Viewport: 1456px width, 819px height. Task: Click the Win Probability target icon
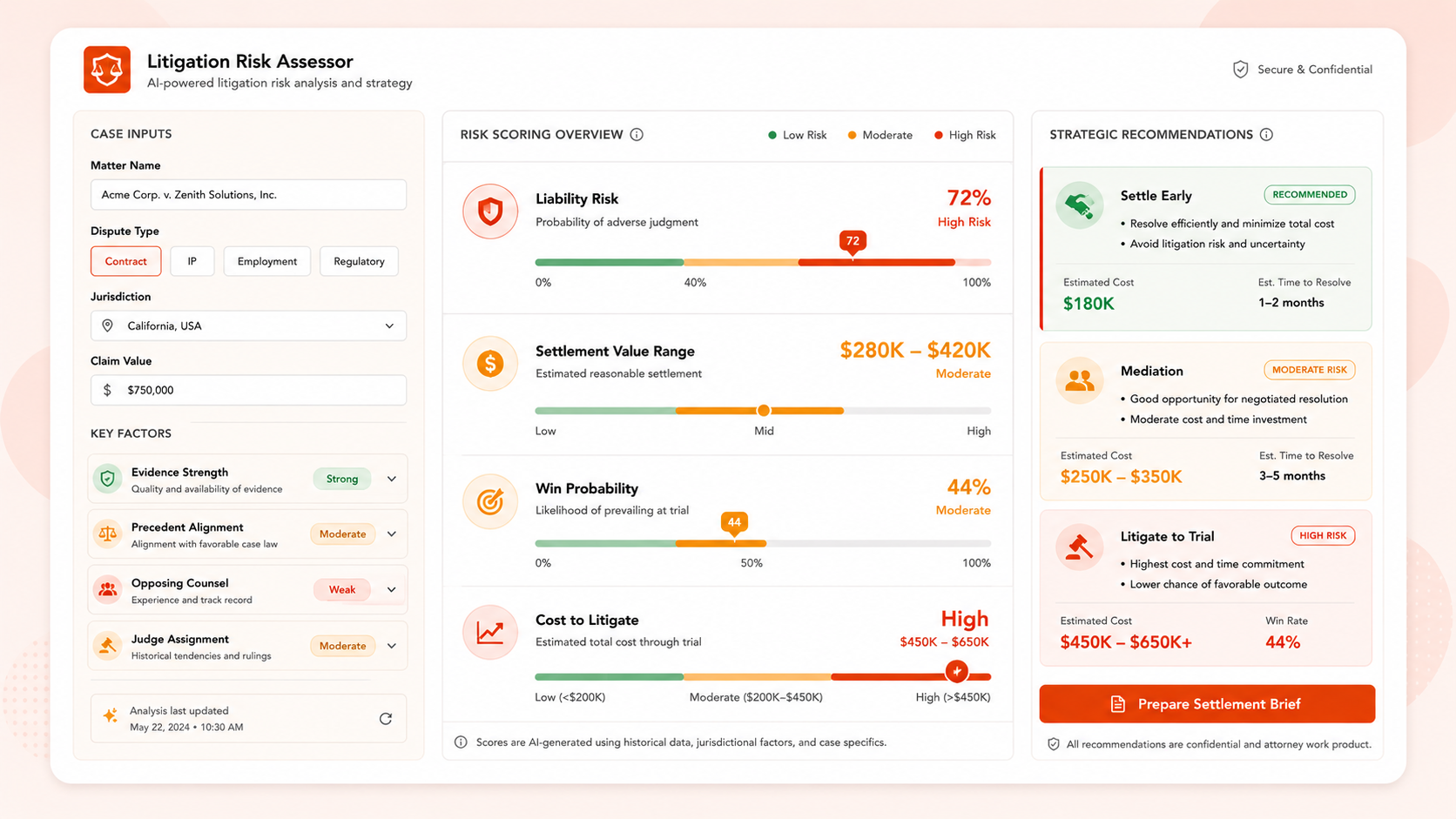click(490, 501)
